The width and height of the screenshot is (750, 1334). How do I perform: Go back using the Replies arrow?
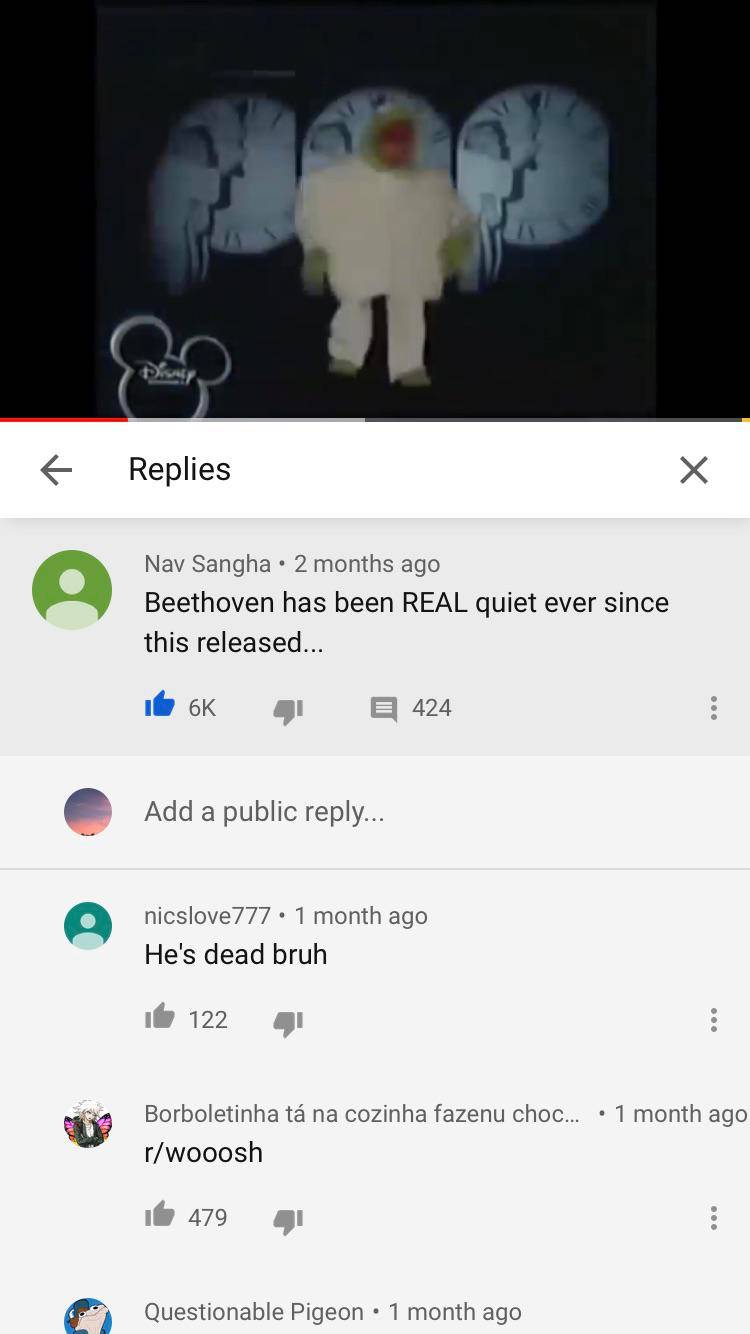56,469
